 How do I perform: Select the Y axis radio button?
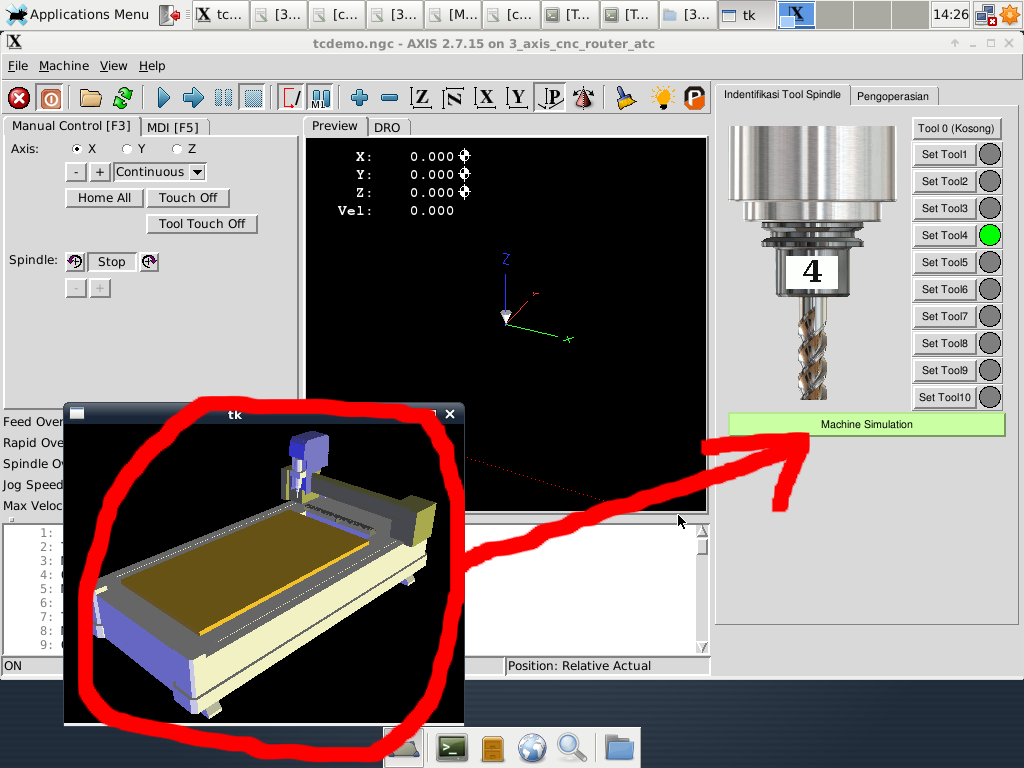point(127,149)
